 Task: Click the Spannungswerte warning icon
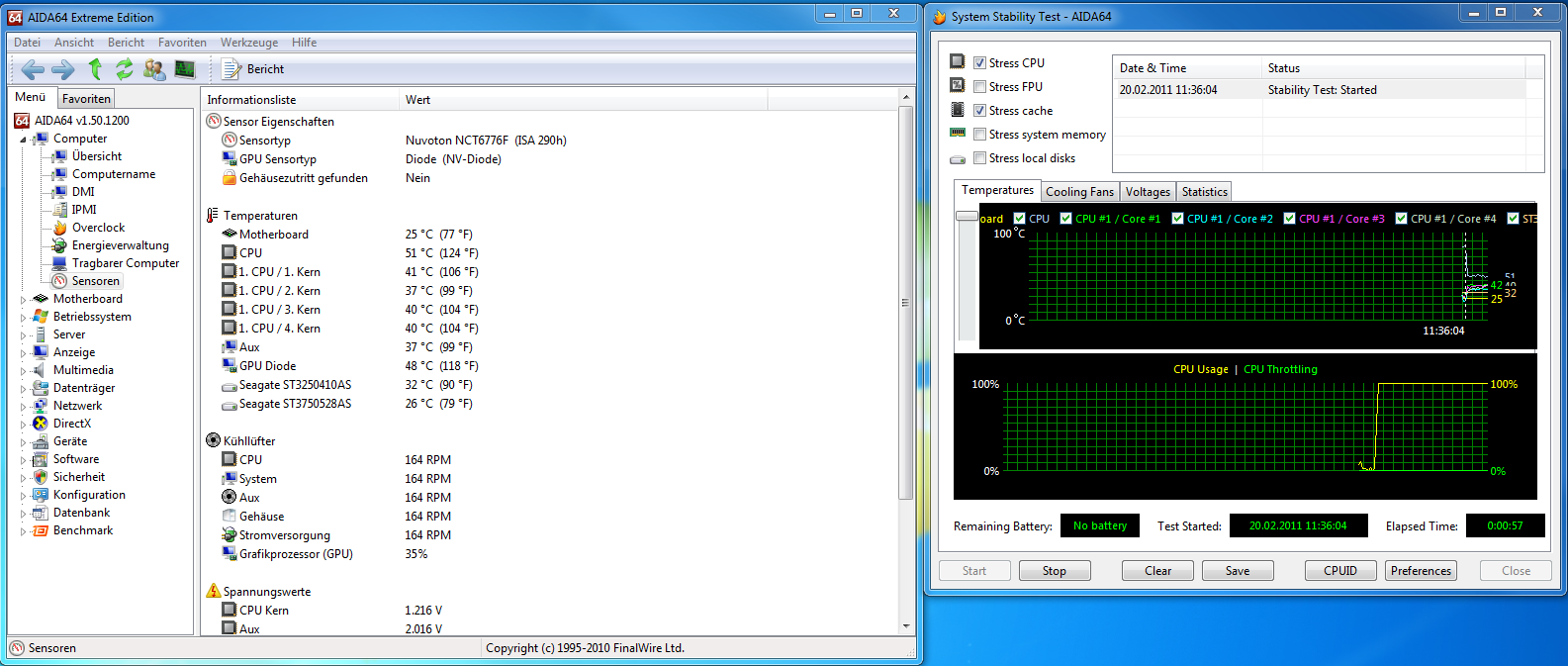click(x=213, y=591)
